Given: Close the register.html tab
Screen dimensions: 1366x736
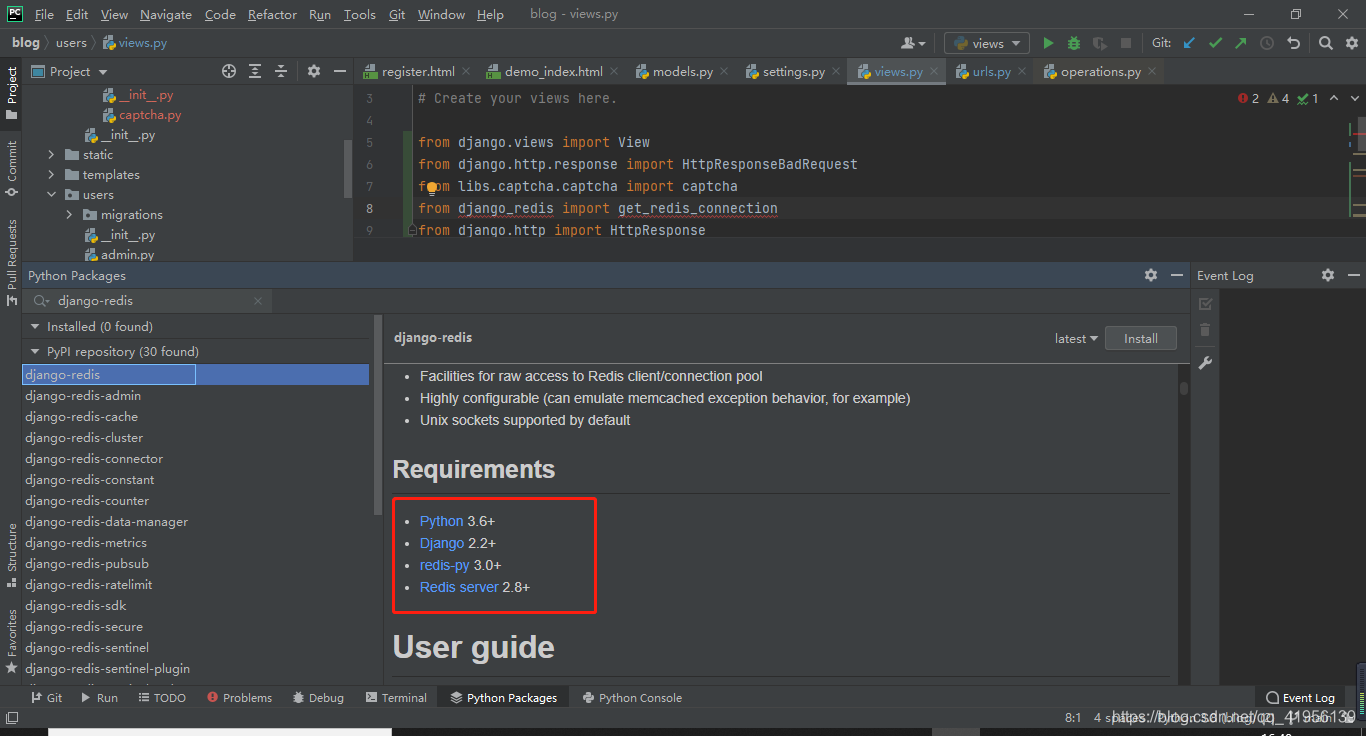Looking at the screenshot, I should [468, 72].
